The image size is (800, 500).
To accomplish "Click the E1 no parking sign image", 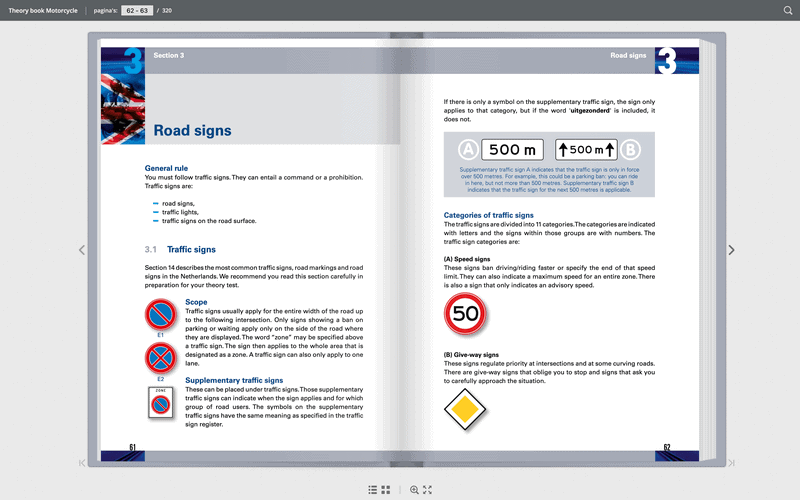I will (161, 314).
